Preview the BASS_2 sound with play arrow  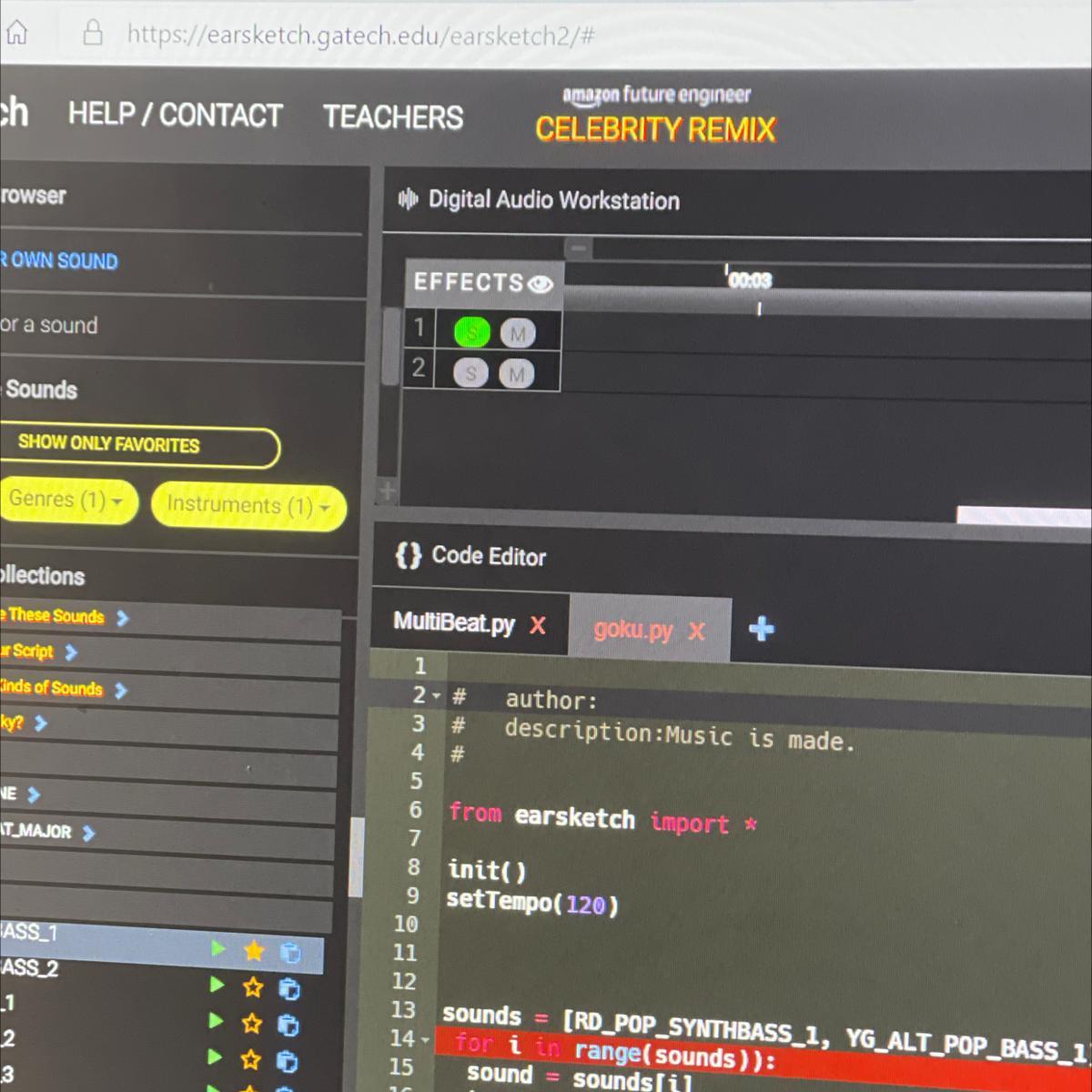[x=217, y=985]
